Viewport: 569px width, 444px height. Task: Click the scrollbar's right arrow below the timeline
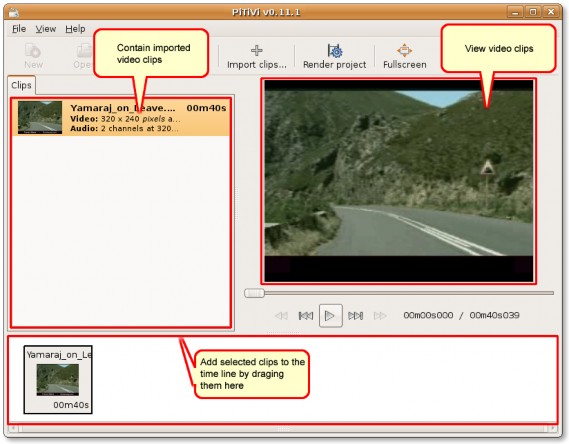(554, 429)
